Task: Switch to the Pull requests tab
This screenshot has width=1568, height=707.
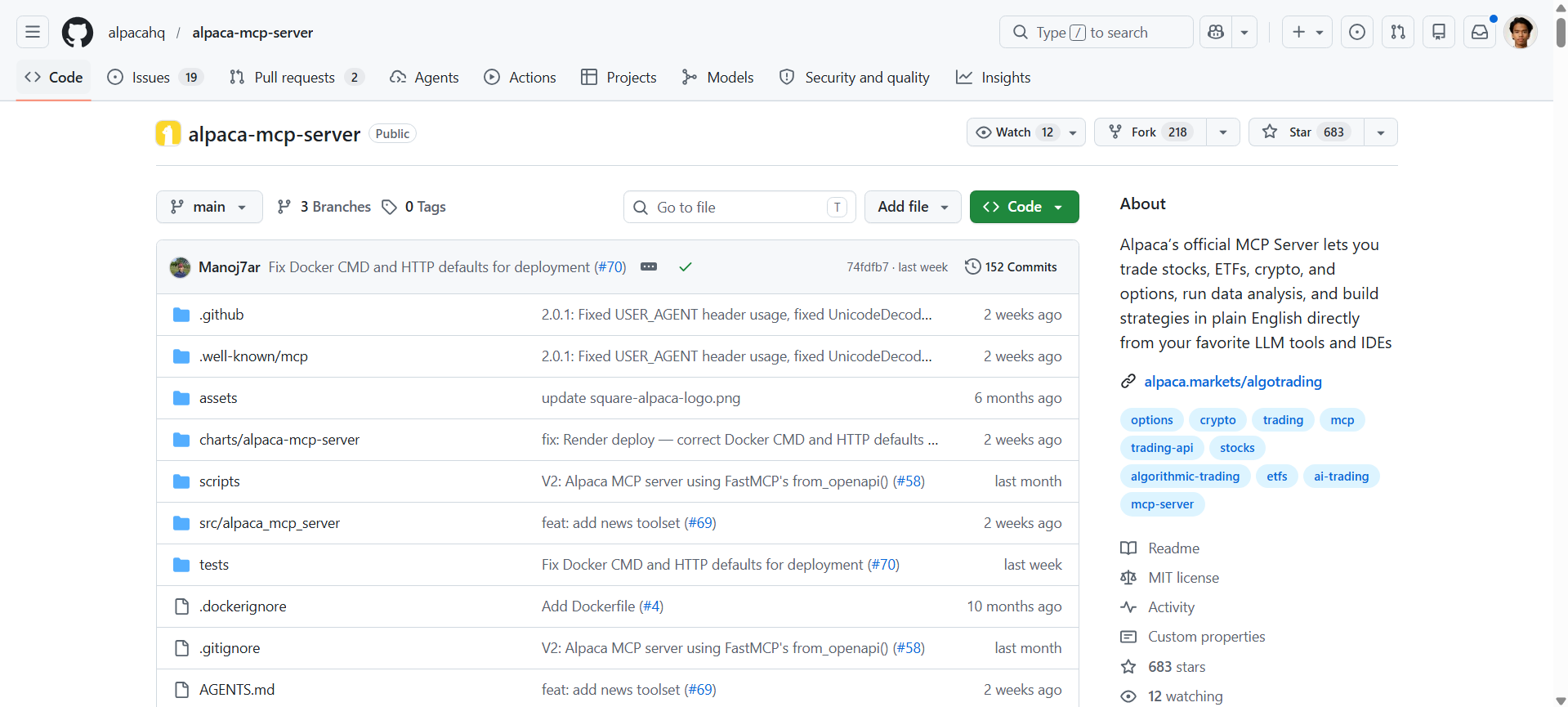Action: (296, 77)
